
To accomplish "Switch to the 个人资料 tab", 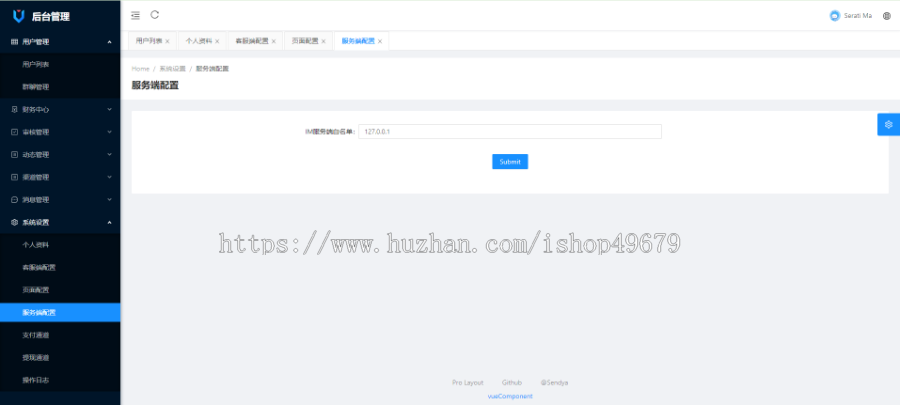I will pos(199,41).
